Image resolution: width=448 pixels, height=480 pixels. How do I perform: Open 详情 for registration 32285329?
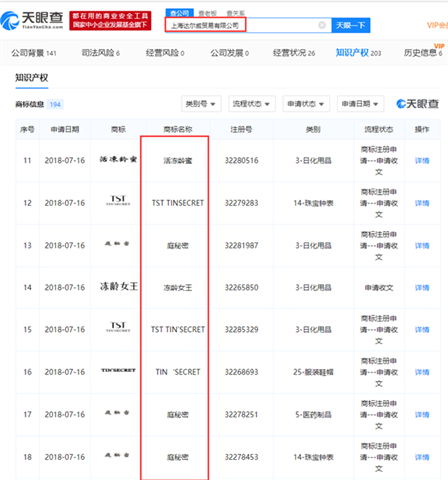click(x=422, y=330)
